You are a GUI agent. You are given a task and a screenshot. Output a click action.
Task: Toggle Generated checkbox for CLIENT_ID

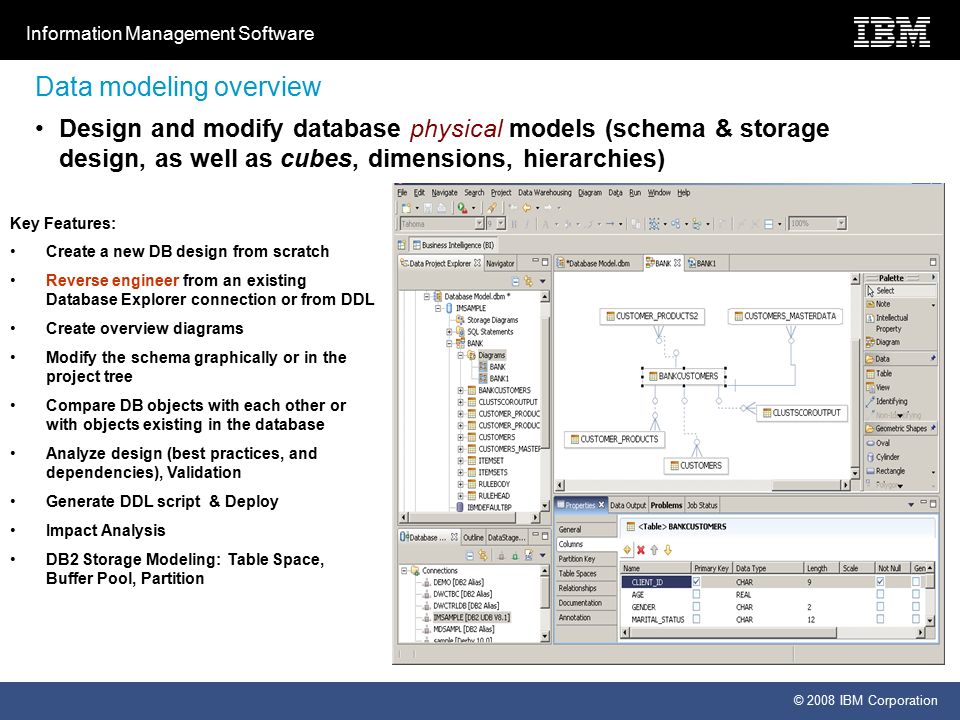pyautogui.click(x=915, y=581)
